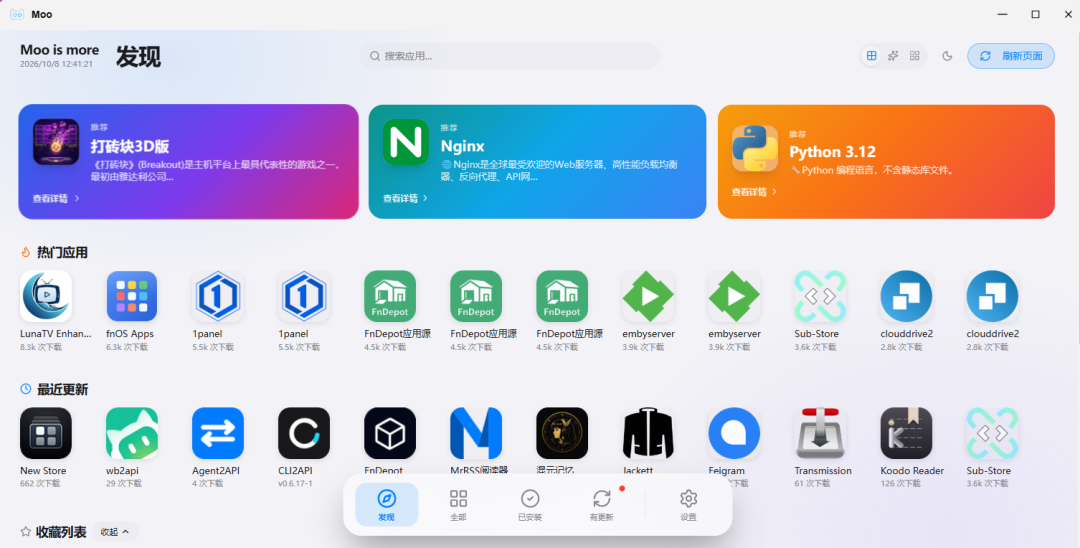Screen dimensions: 1080x548
Task: Toggle dark mode with moon icon
Action: point(947,56)
